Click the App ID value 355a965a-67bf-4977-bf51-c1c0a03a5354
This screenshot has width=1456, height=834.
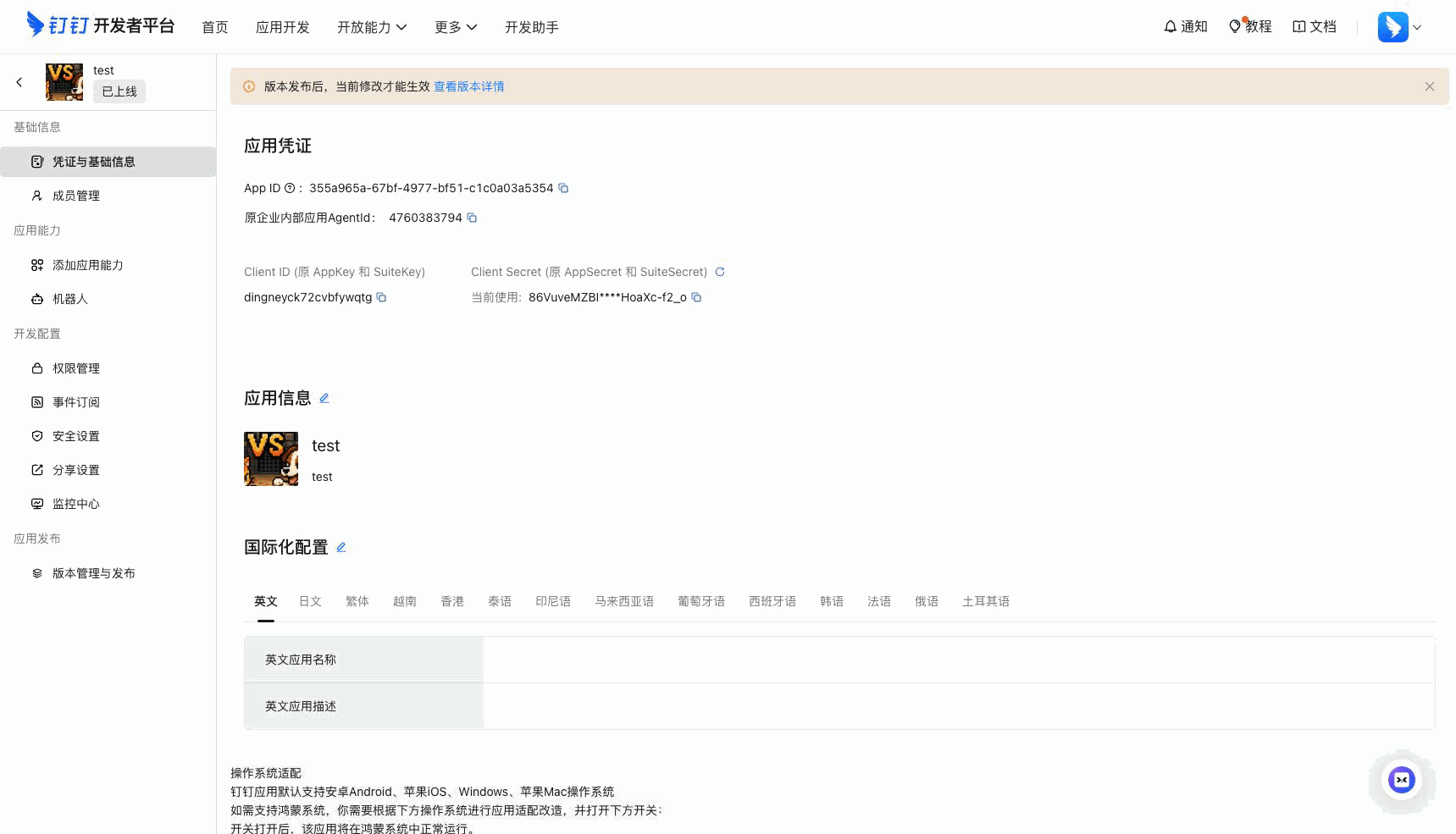[431, 188]
